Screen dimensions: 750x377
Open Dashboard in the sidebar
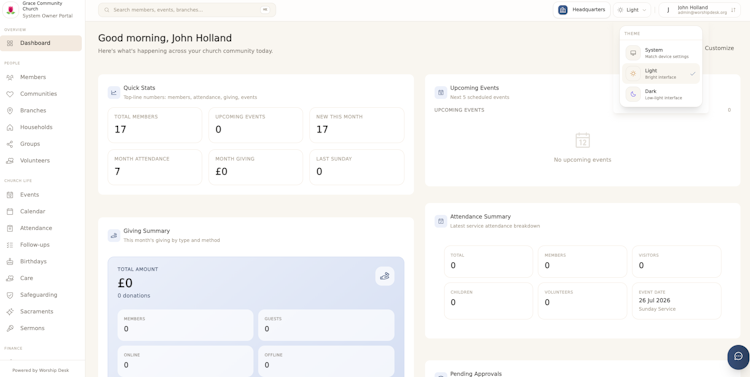pos(41,43)
